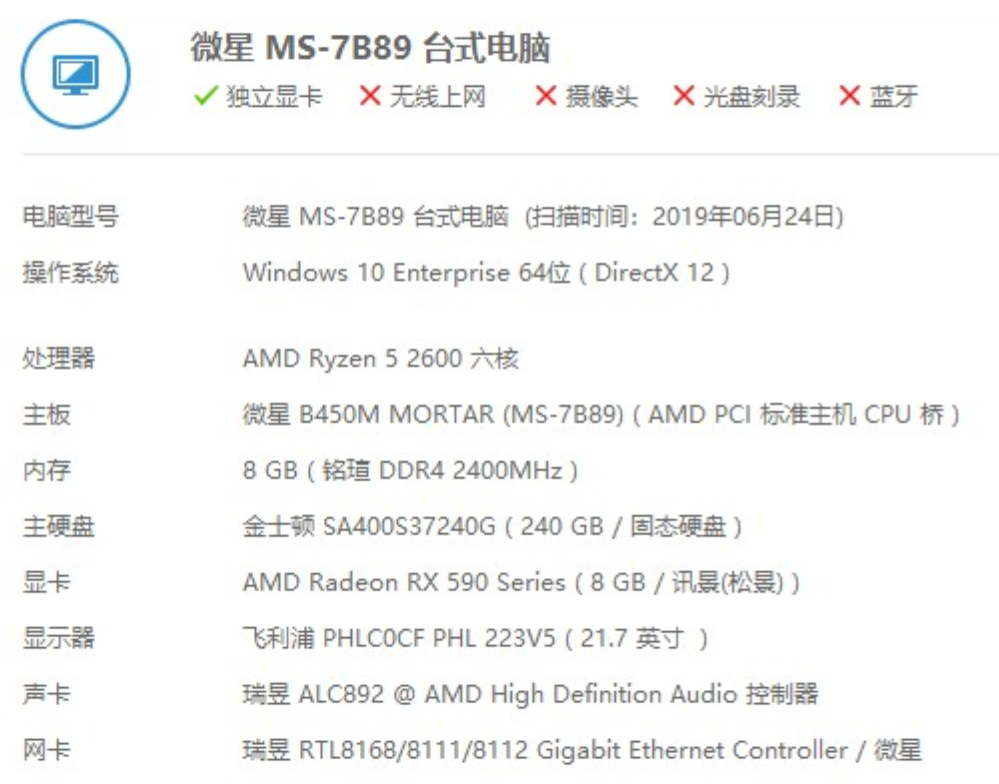The height and width of the screenshot is (784, 999).
Task: Click the blue desktop computer icon
Action: 76,74
